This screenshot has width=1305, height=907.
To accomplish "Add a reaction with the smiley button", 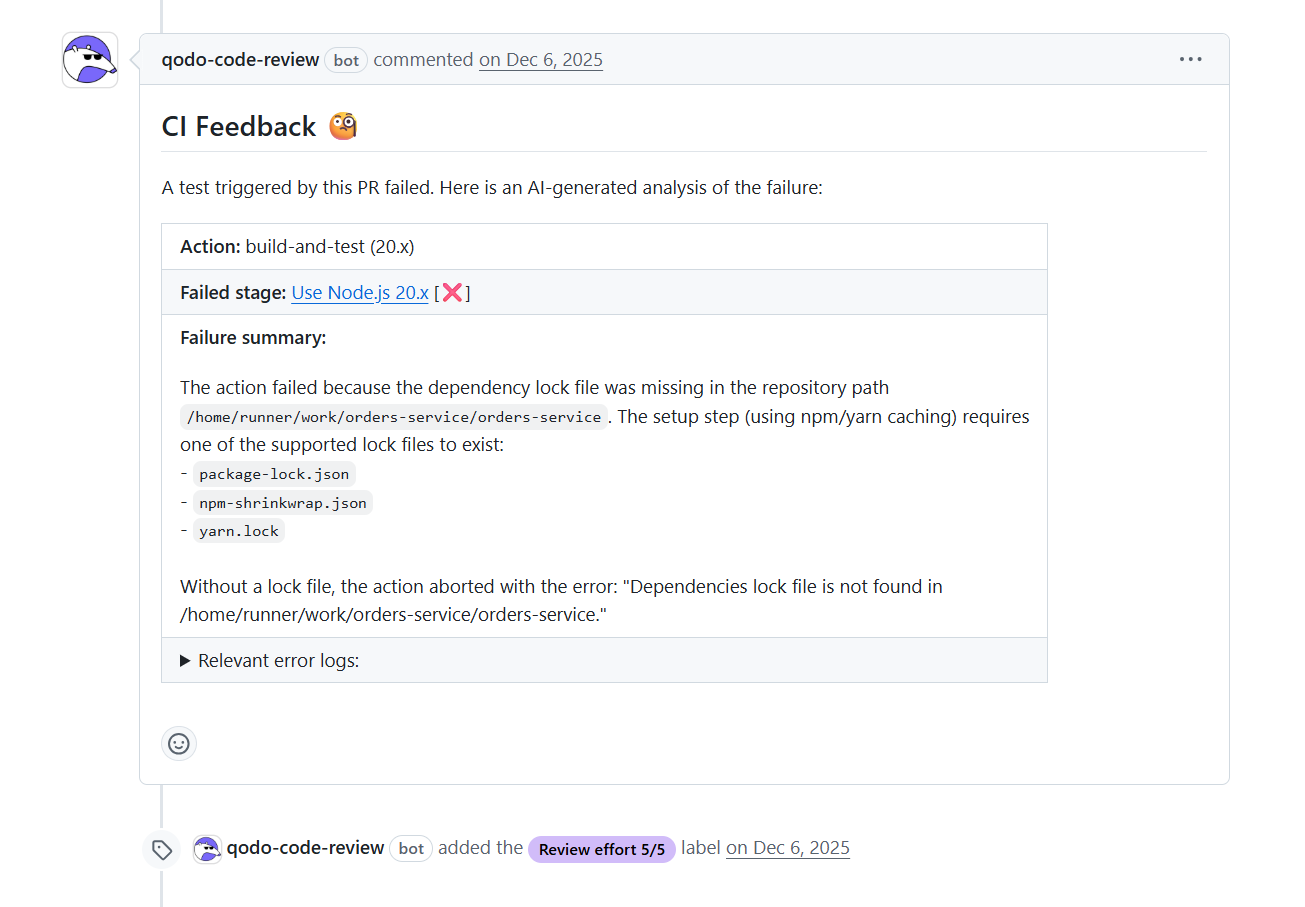I will point(179,743).
